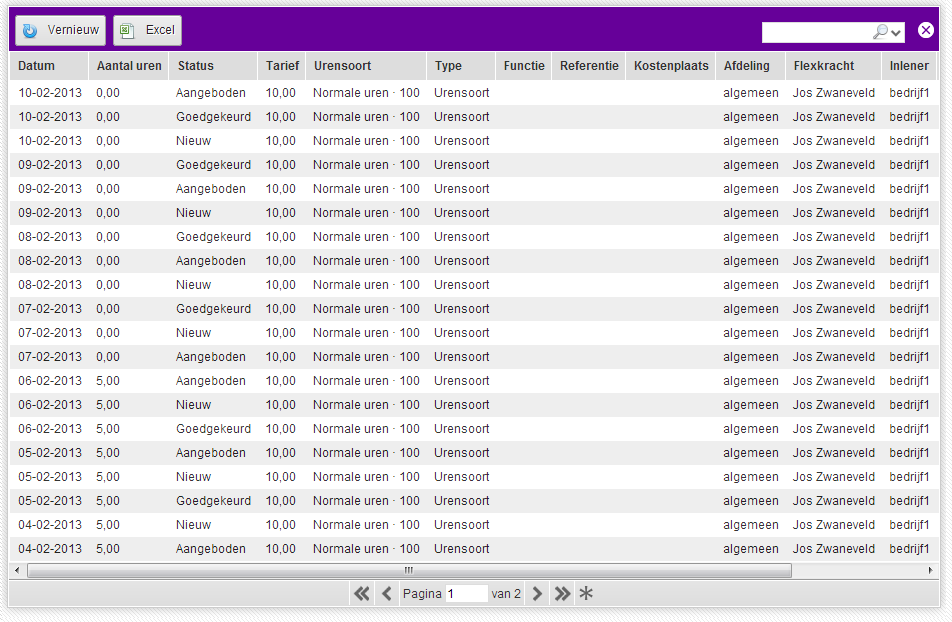
Task: Select Goedgekeurd status on 07-02-2013 row
Action: (213, 309)
